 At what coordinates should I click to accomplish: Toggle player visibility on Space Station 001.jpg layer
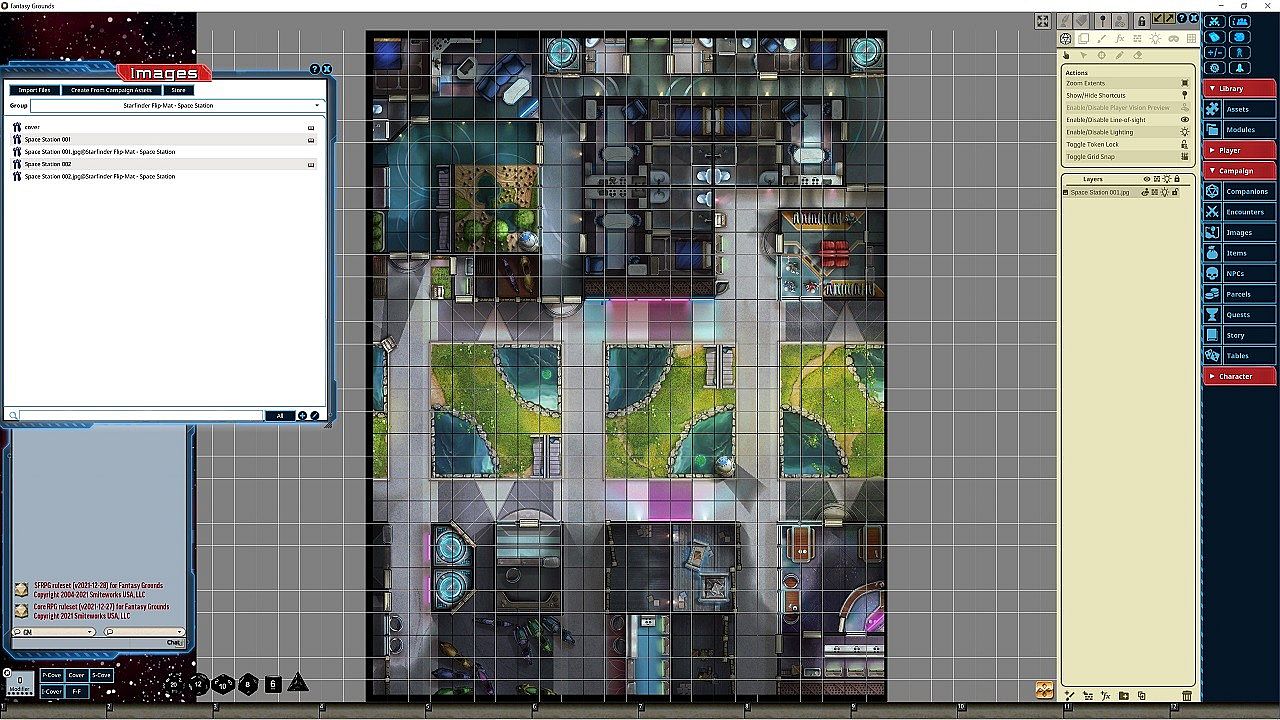click(1147, 192)
